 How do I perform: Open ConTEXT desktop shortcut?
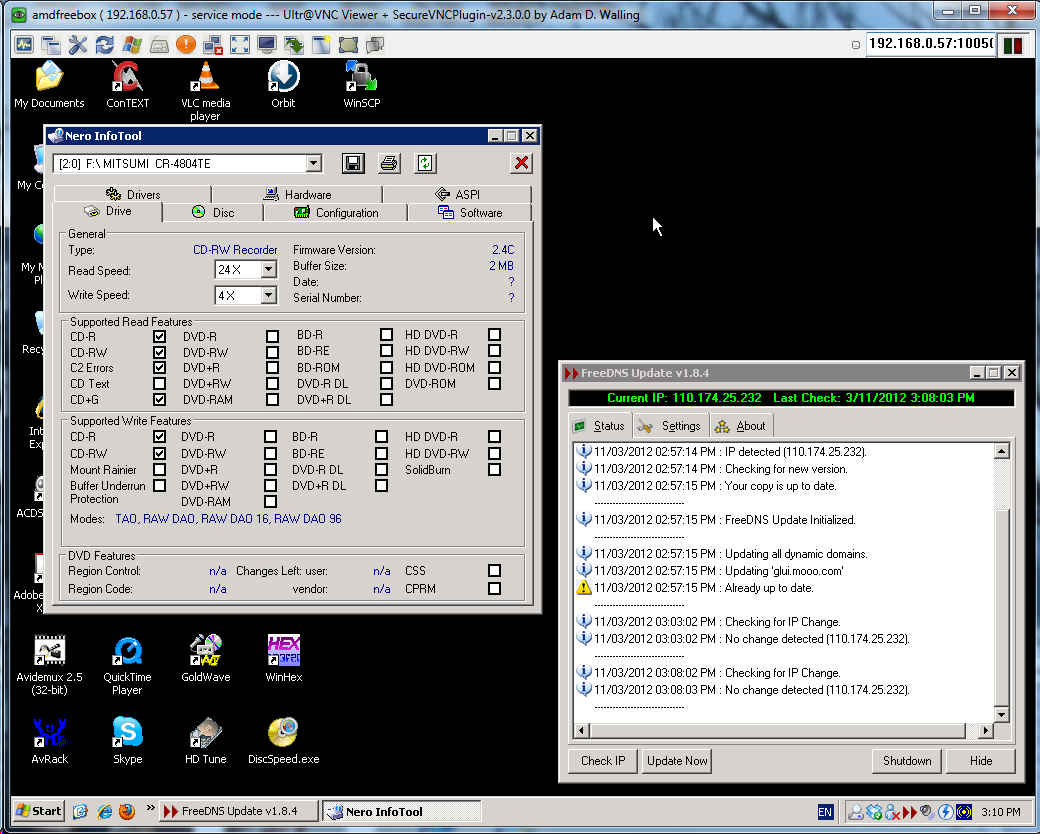click(127, 84)
